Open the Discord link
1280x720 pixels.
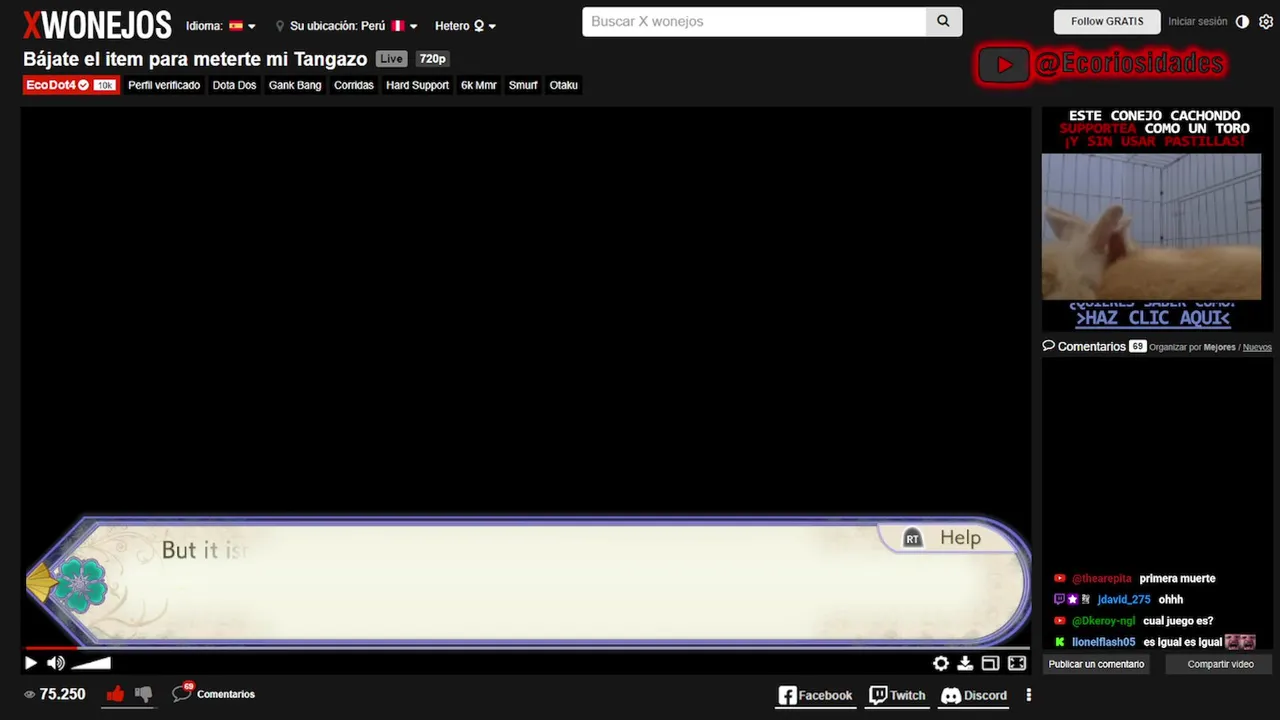tap(974, 695)
